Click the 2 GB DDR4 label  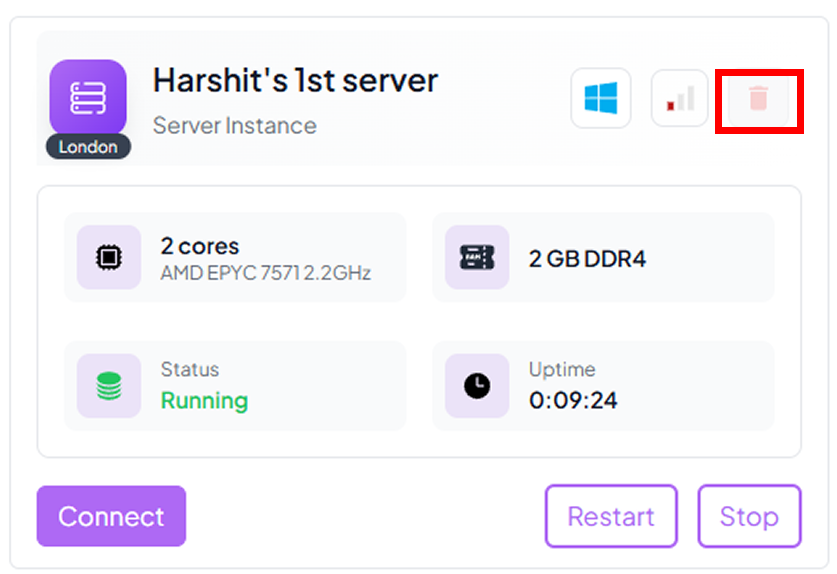[x=587, y=259]
